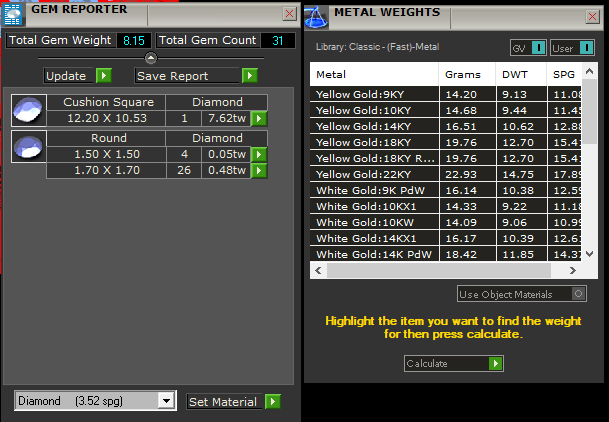Viewport: 609px width, 422px height.
Task: Toggle the GV library switch
Action: pos(538,47)
